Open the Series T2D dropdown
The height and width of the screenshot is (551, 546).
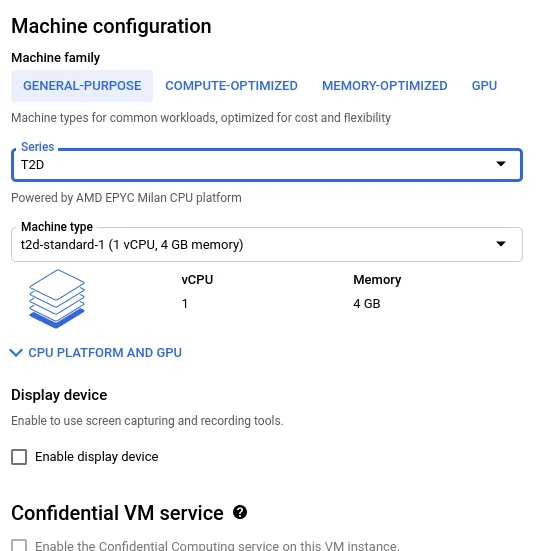pos(267,165)
